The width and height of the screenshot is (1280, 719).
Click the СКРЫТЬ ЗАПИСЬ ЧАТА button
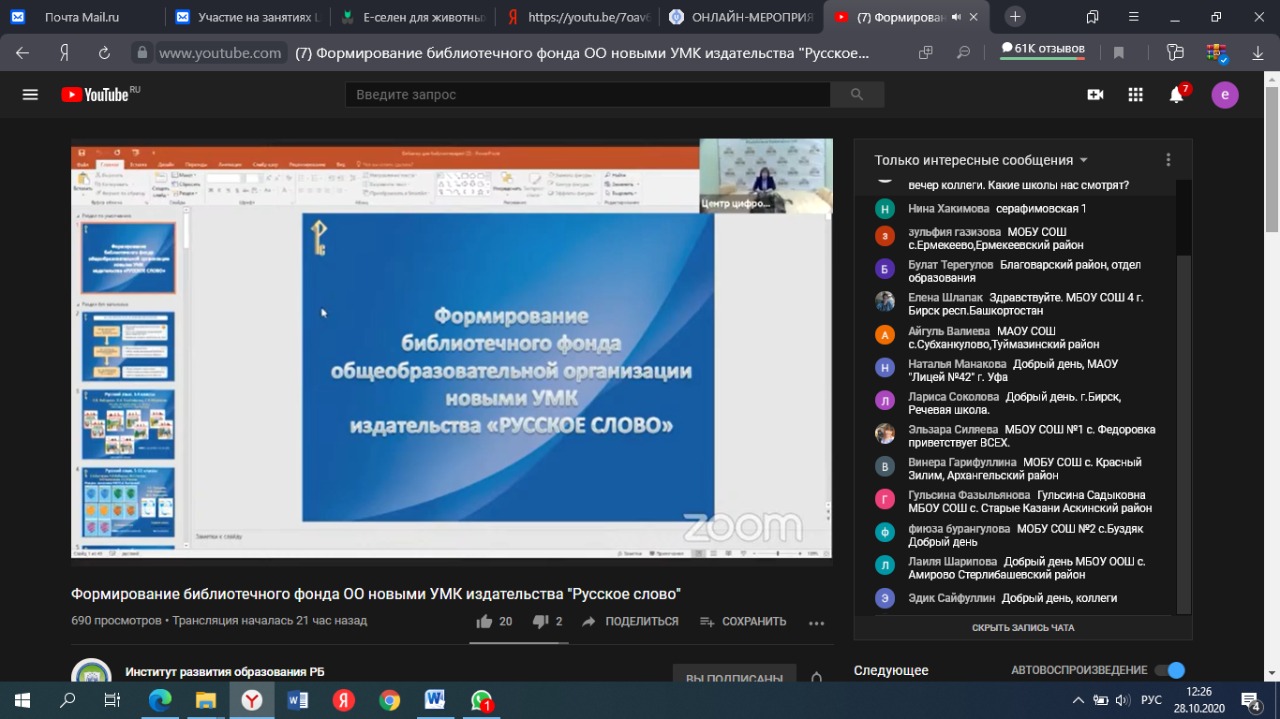[x=1023, y=628]
